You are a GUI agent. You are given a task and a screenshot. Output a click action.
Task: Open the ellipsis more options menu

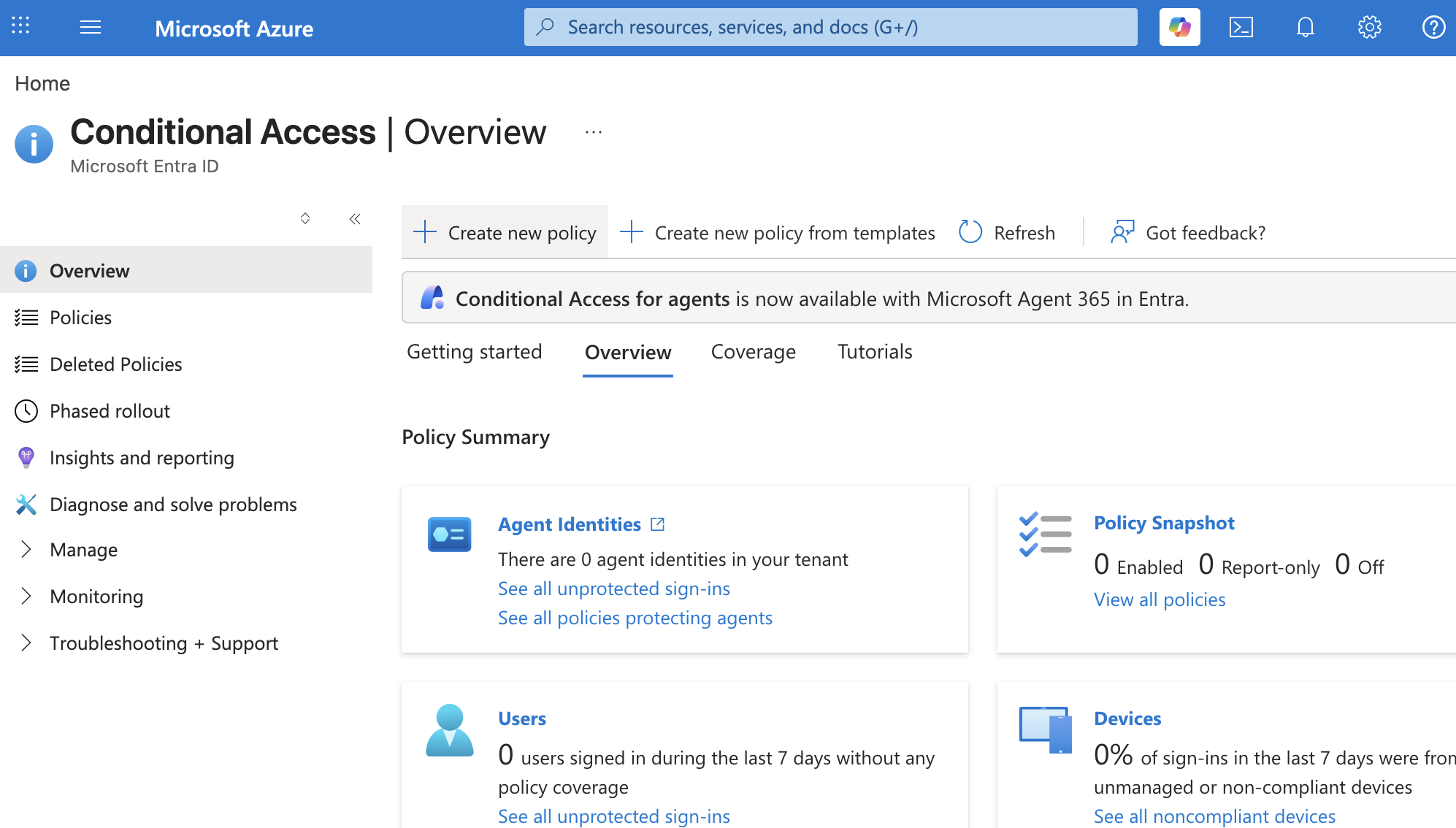[594, 132]
